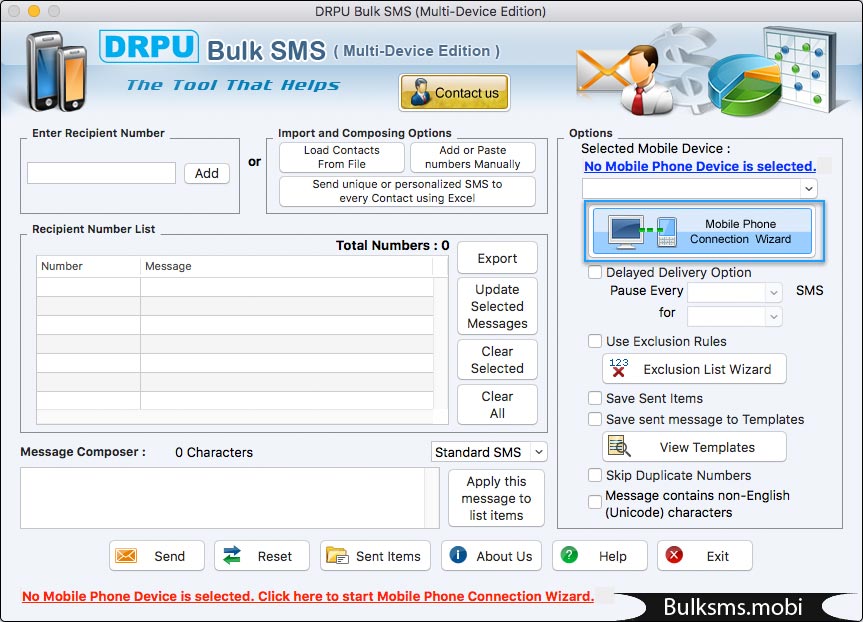Click the Contact us button
The image size is (863, 622).
(x=455, y=92)
